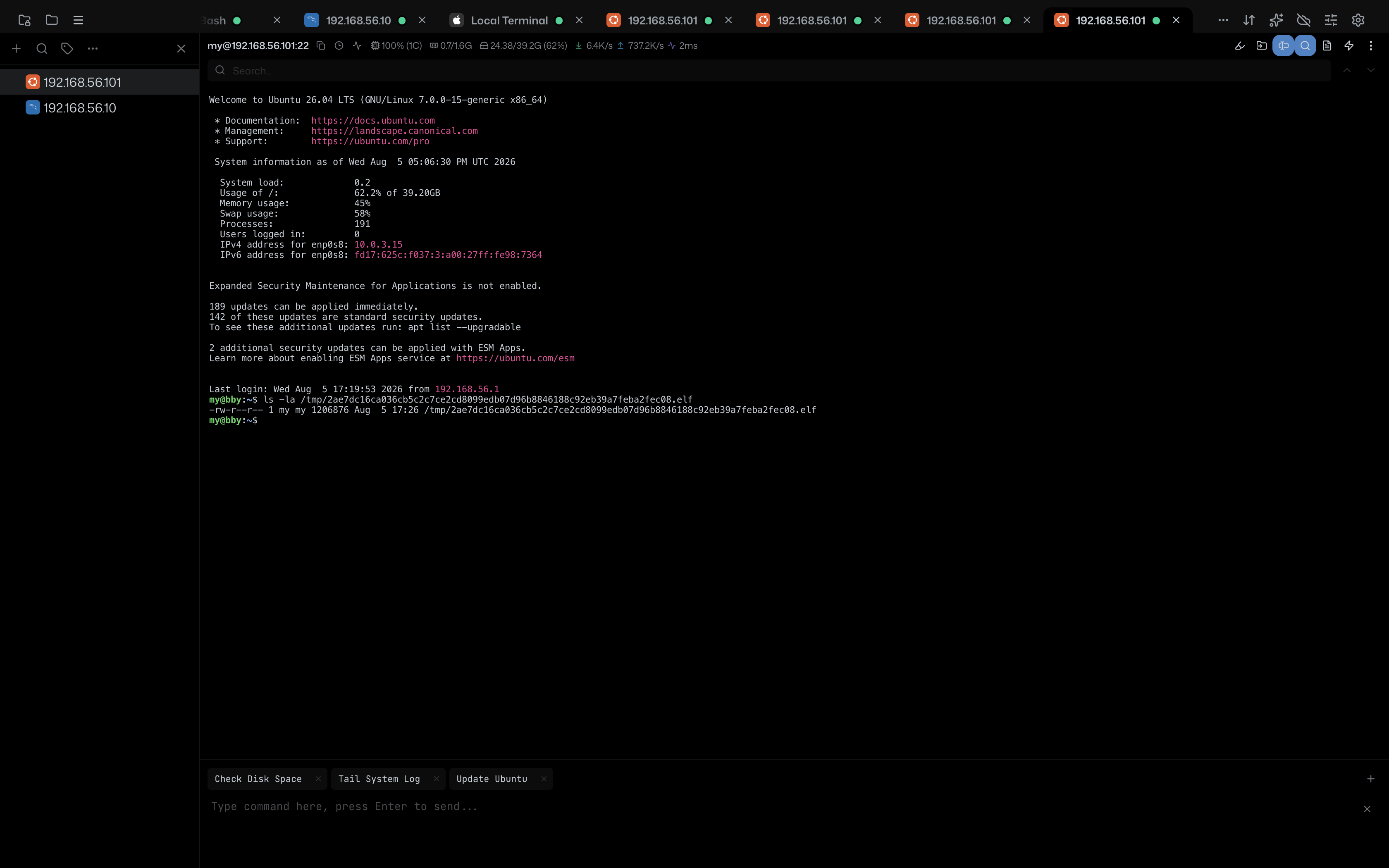This screenshot has width=1389, height=868.
Task: Toggle cloud sync off icon
Action: tap(1303, 20)
